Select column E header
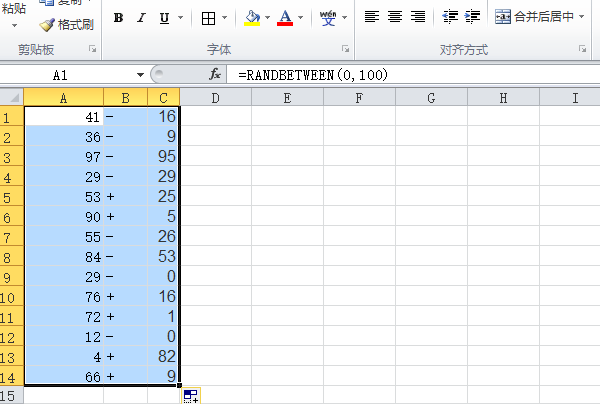600x404 pixels. click(x=287, y=98)
